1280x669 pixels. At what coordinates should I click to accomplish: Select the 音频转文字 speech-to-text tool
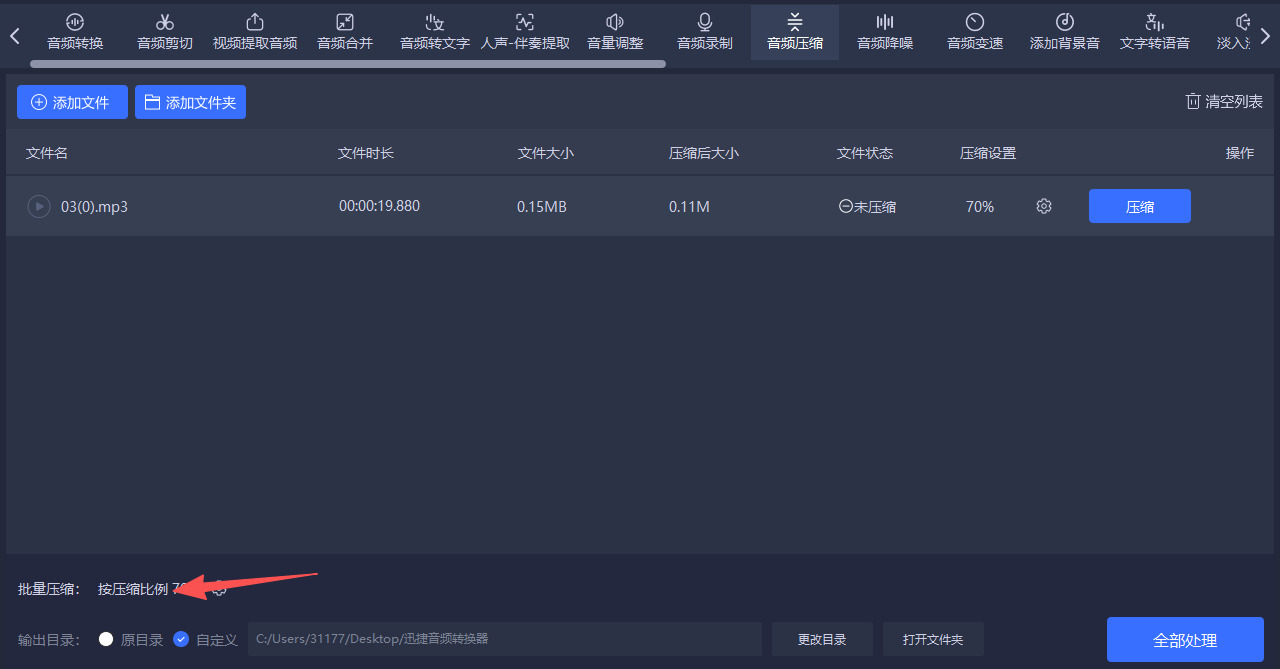click(x=434, y=32)
